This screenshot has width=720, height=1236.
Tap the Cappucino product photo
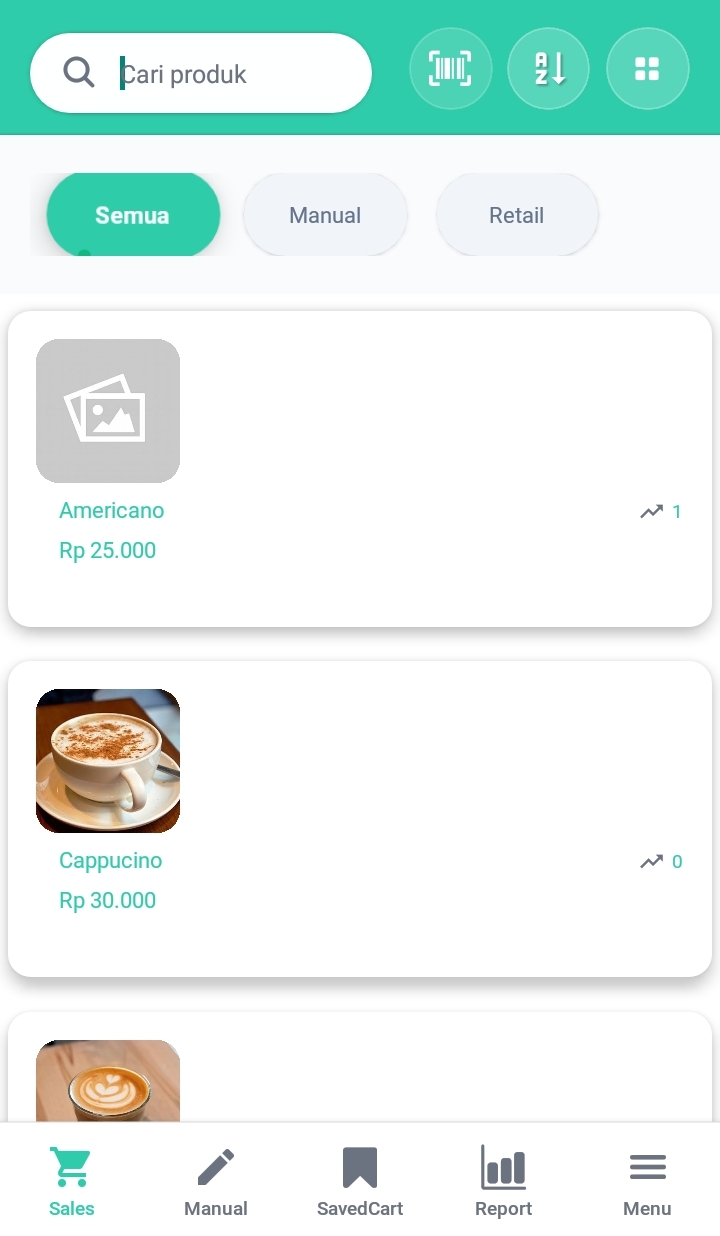coord(108,761)
